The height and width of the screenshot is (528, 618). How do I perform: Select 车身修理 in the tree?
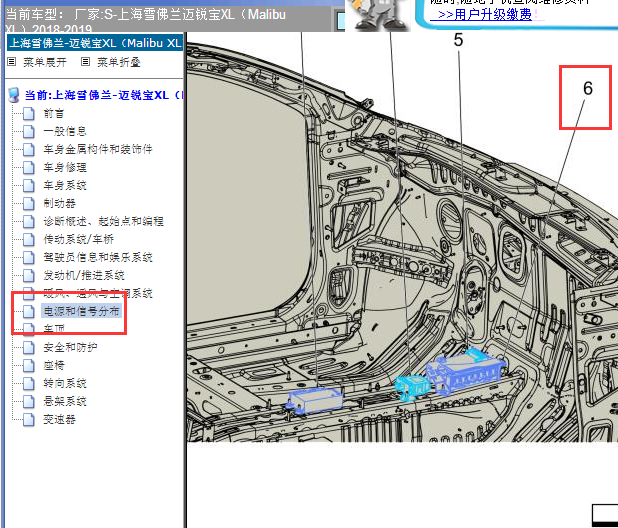65,167
